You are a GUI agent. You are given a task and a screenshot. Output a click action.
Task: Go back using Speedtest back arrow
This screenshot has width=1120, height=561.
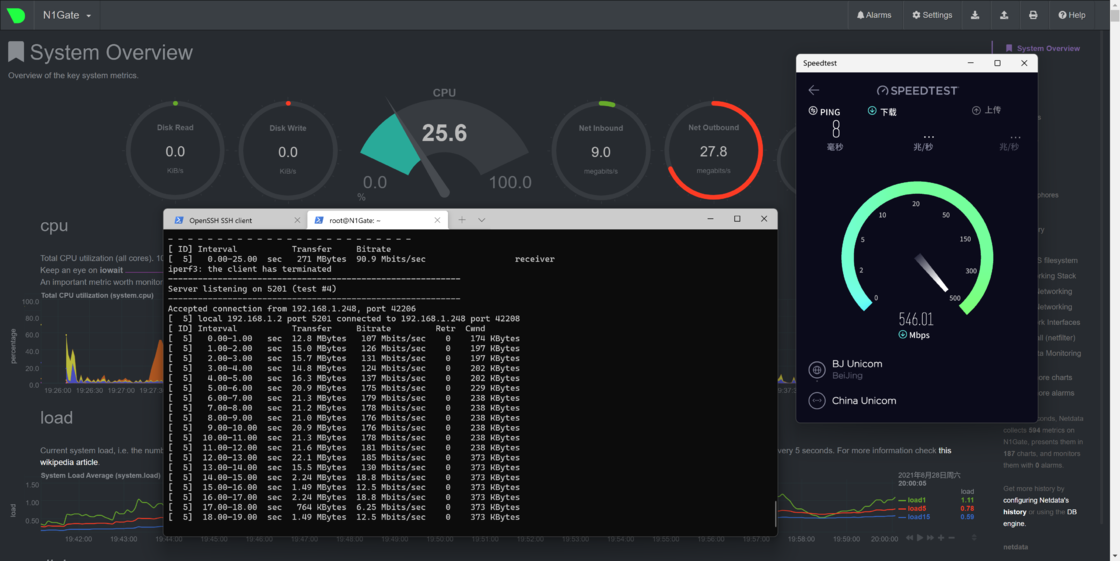[814, 90]
